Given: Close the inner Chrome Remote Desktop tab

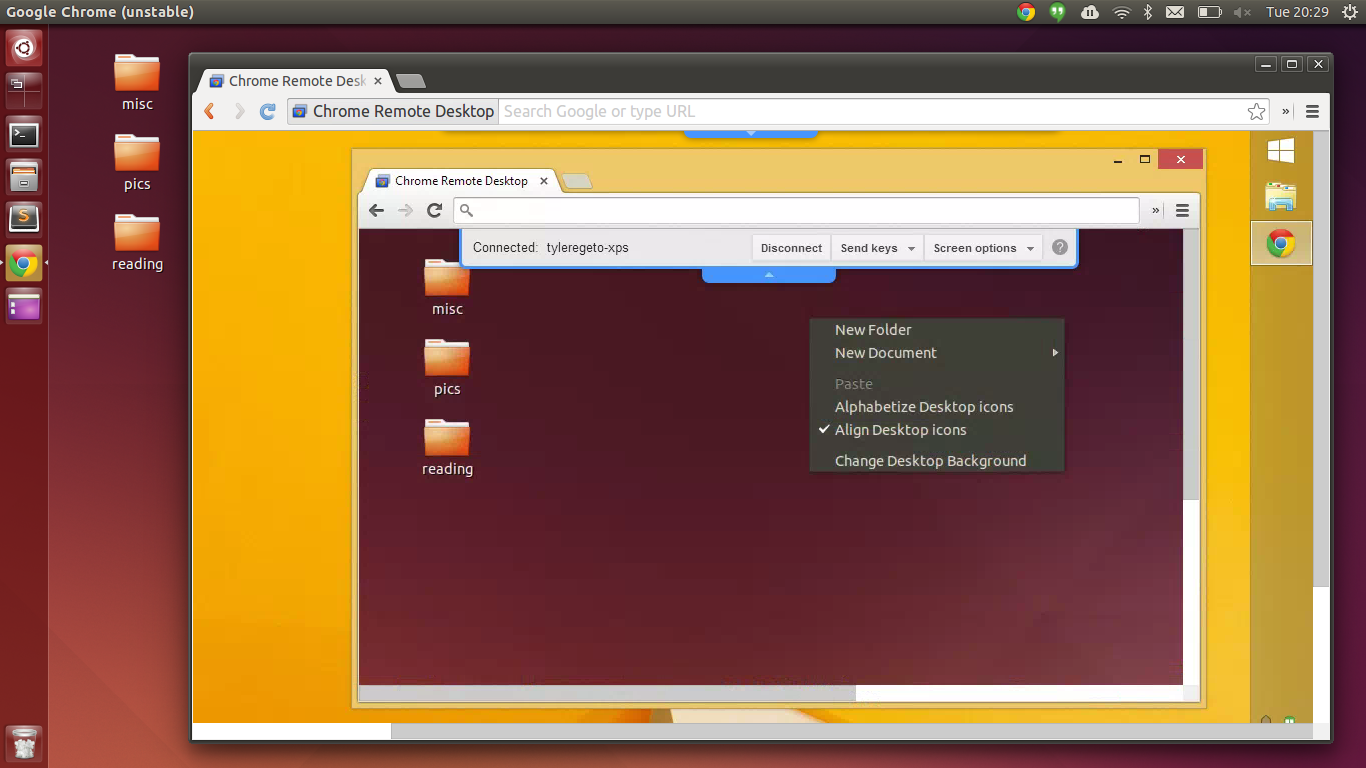Looking at the screenshot, I should [x=544, y=181].
